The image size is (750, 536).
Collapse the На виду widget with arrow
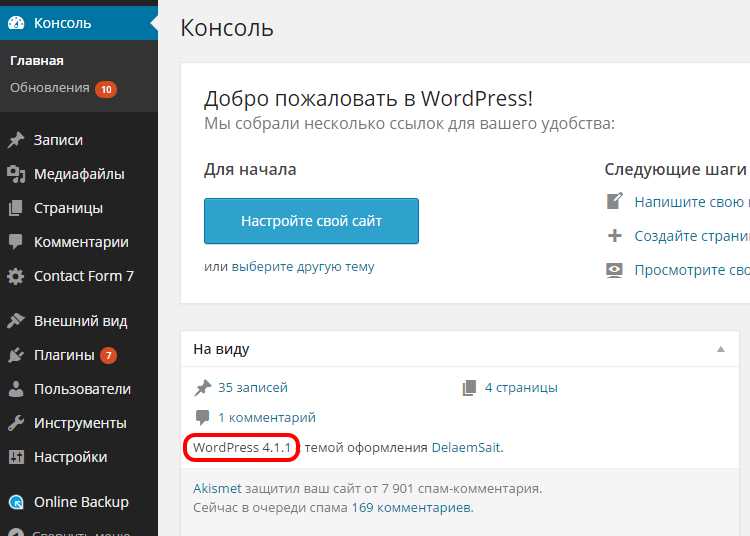720,349
